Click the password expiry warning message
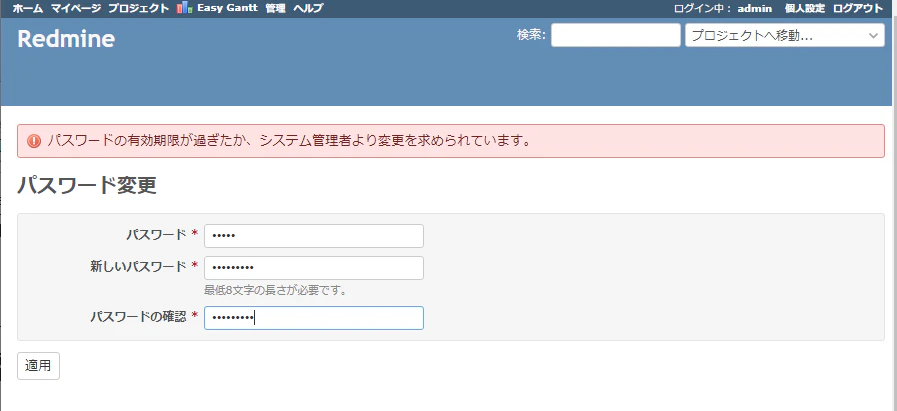The image size is (897, 411). pyautogui.click(x=289, y=141)
